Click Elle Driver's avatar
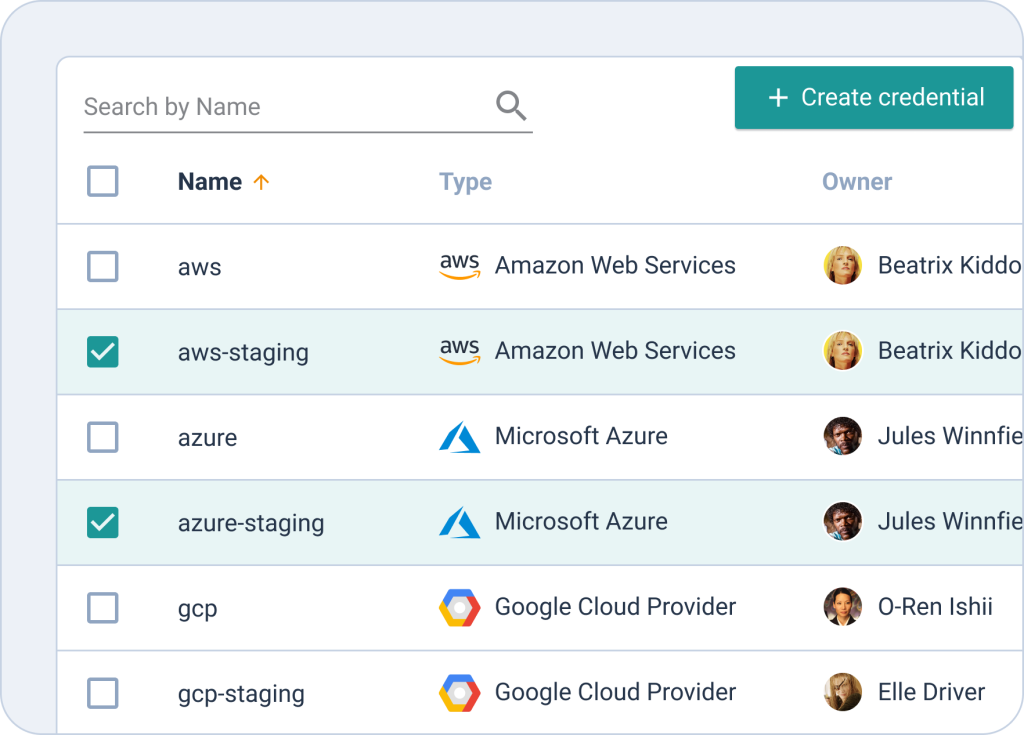The image size is (1024, 735). point(842,692)
